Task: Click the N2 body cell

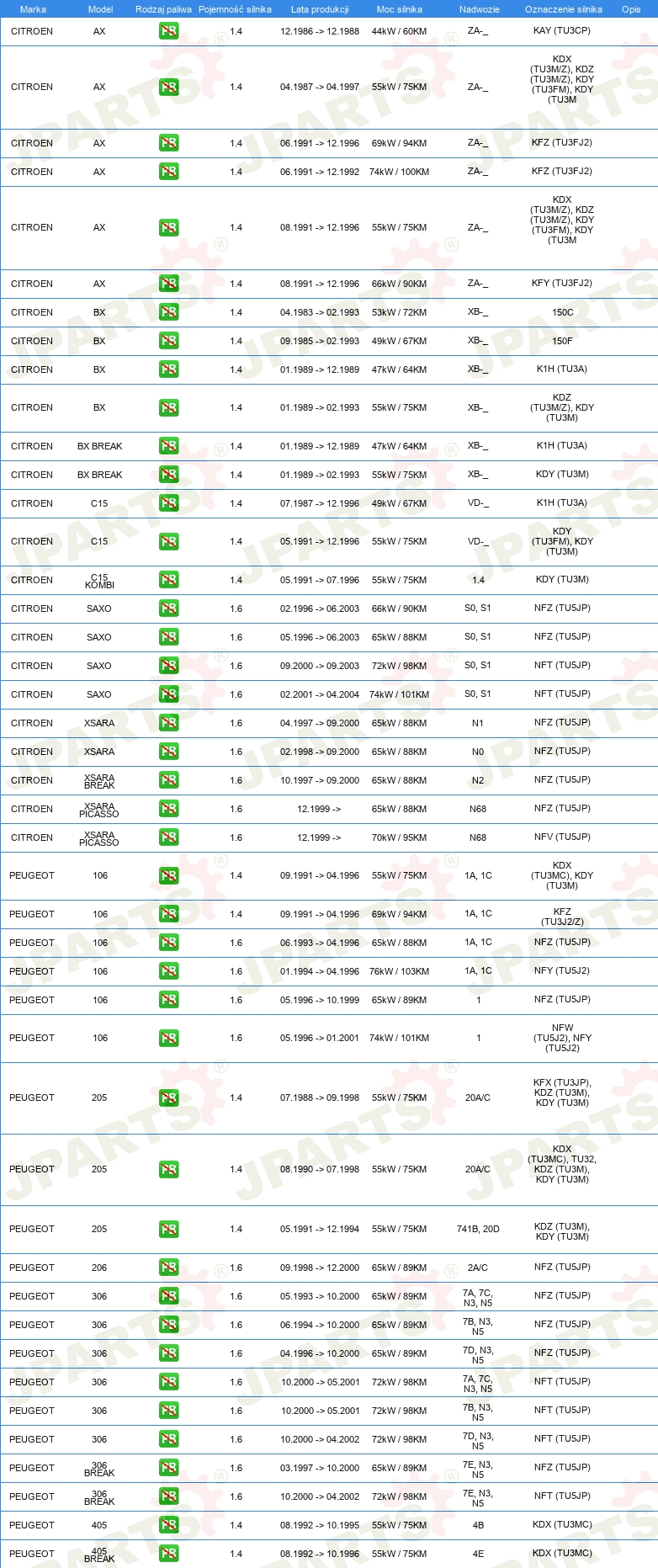Action: 478,780
